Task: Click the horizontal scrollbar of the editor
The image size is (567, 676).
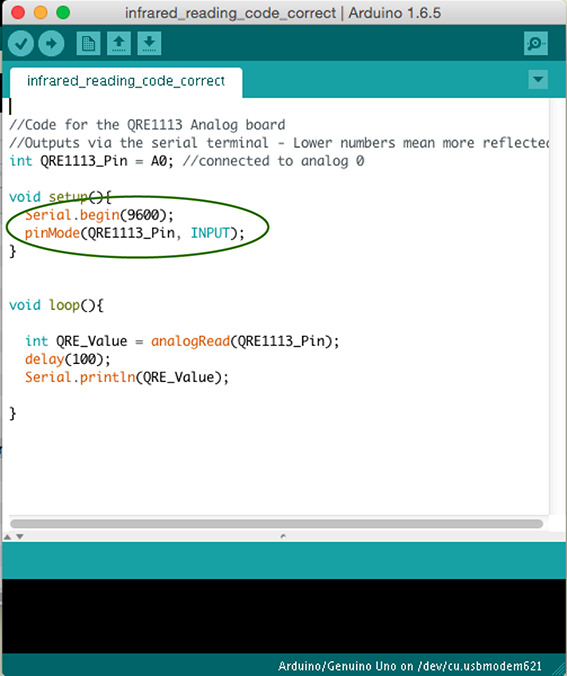Action: 276,524
